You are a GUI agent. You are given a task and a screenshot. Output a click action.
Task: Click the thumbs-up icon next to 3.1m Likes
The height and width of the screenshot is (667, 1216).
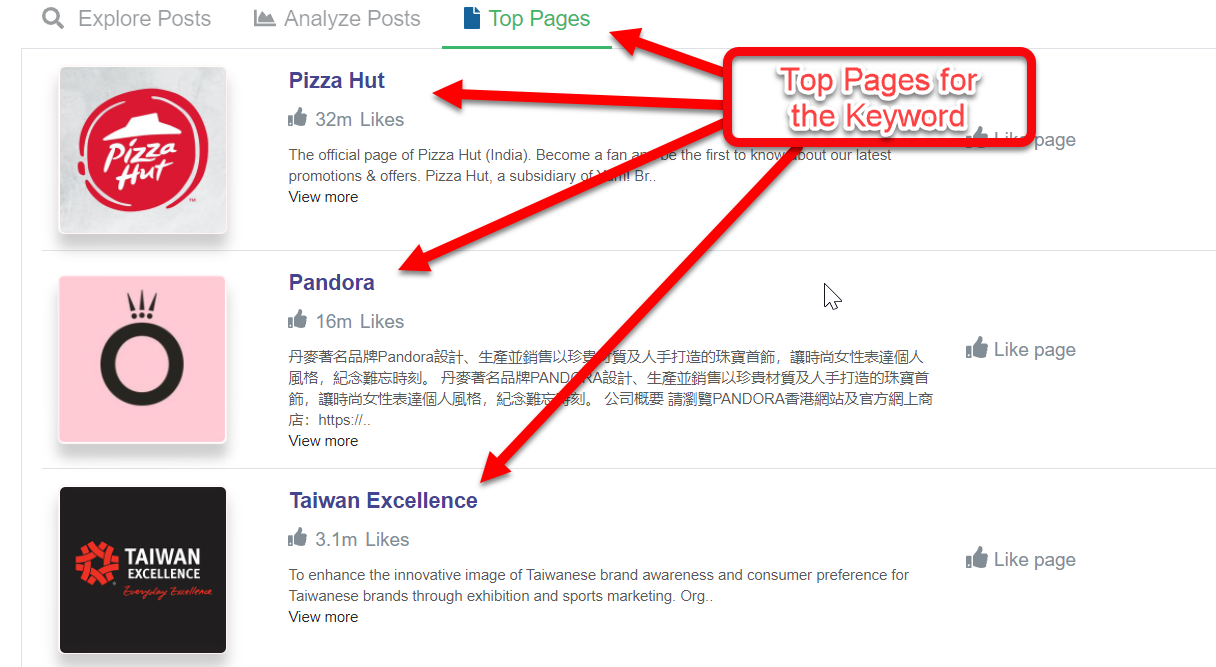[297, 539]
